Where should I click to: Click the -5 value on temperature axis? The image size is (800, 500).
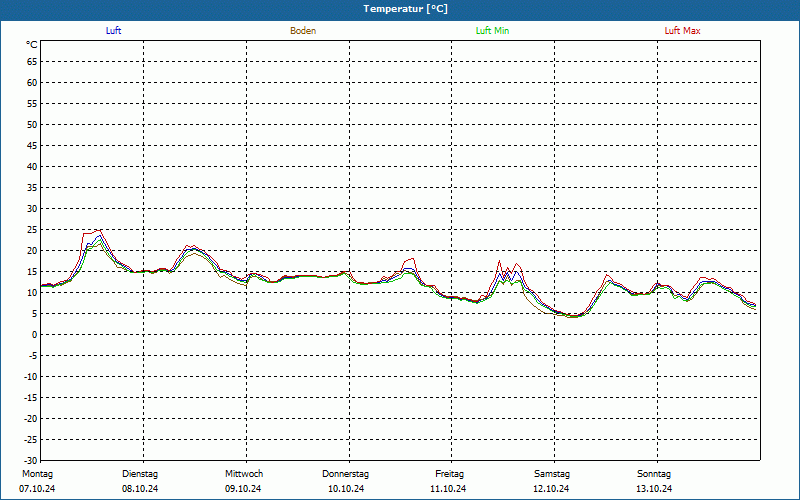(33, 356)
